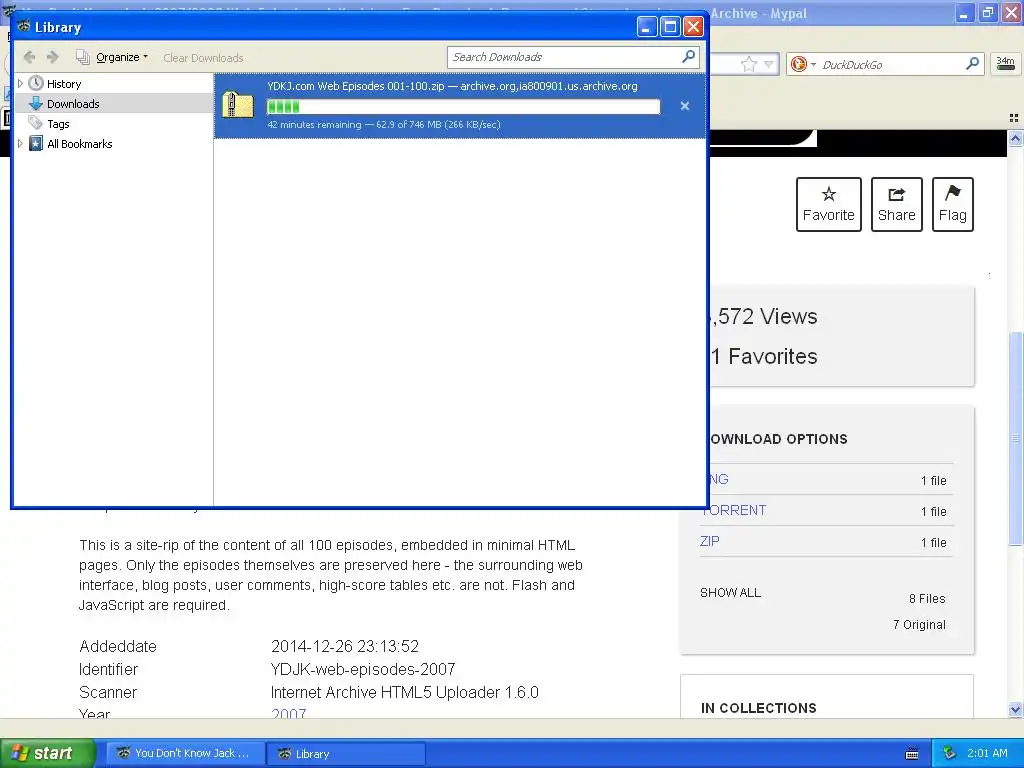Click the network tray icon
1024x768 pixels.
point(950,754)
